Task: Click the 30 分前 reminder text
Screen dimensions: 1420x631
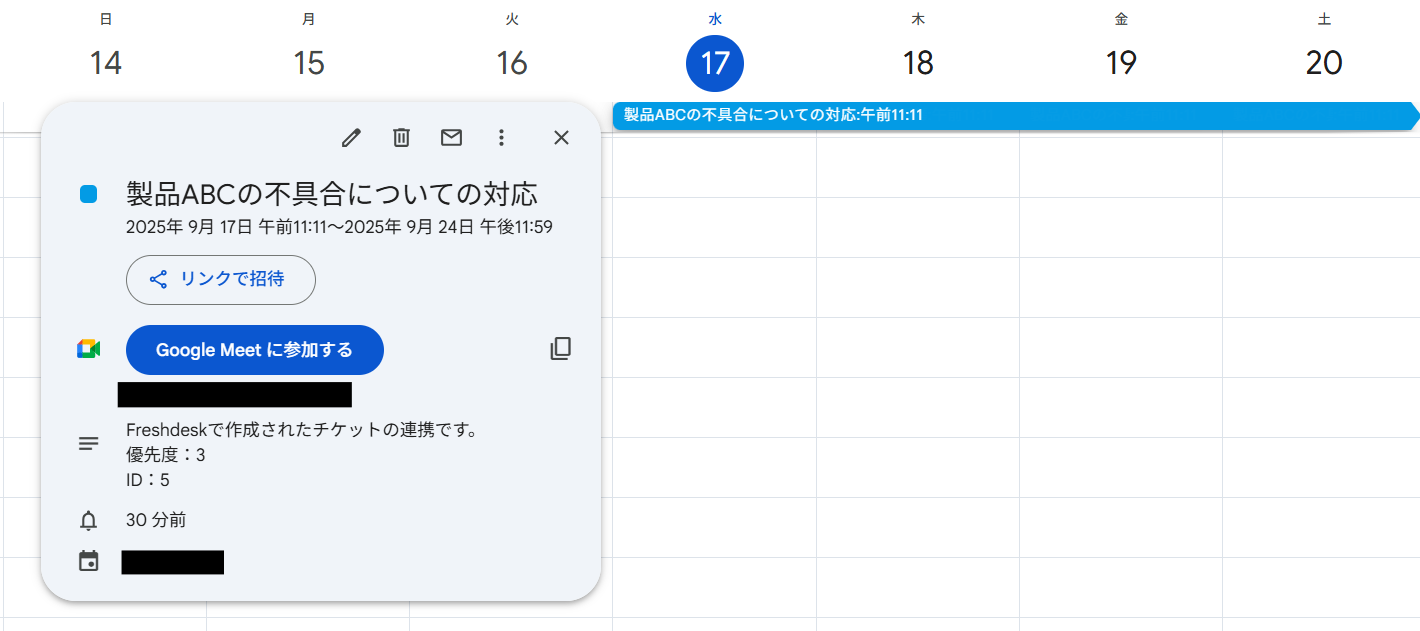Action: pyautogui.click(x=156, y=520)
